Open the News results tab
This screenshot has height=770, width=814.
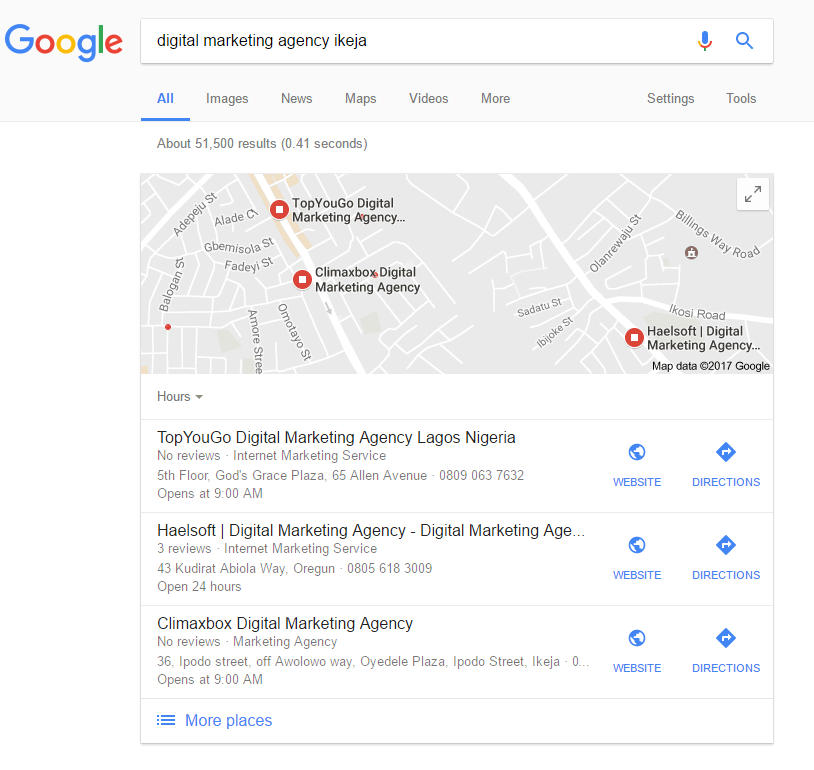296,99
